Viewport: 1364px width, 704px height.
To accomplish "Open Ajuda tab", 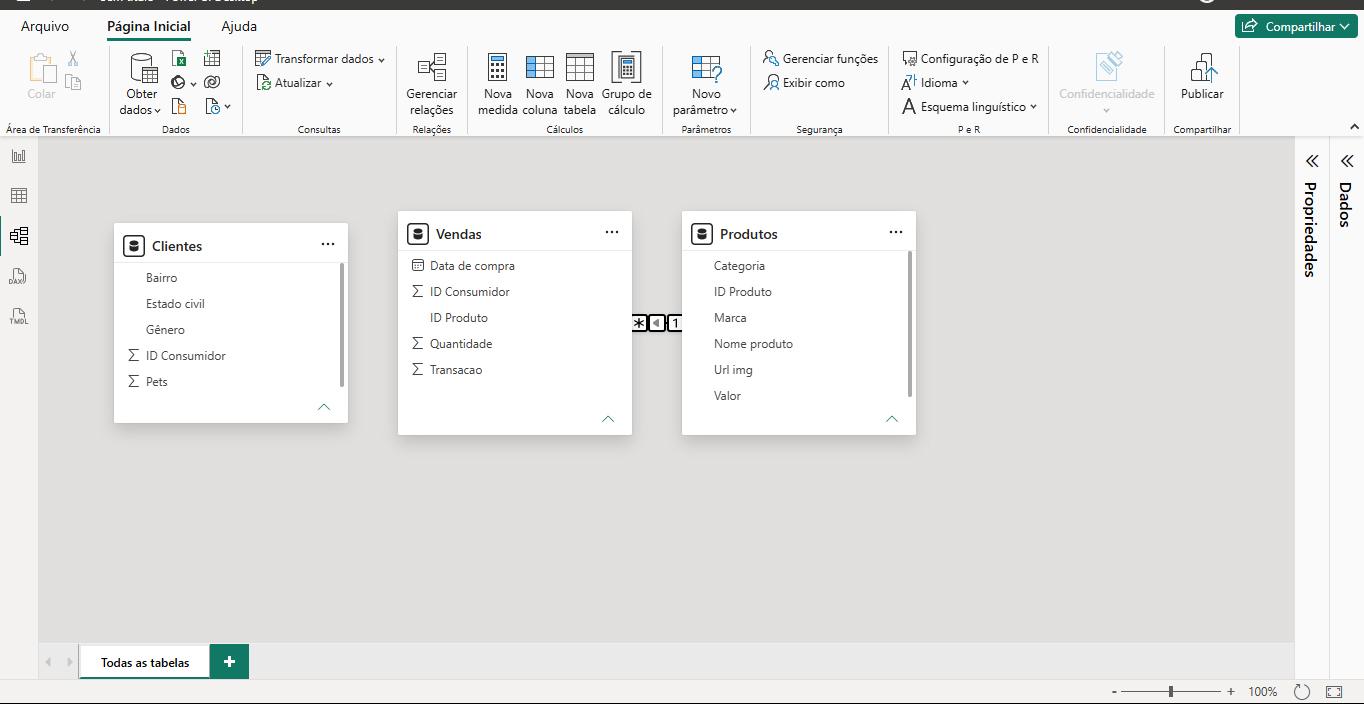I will coord(239,27).
